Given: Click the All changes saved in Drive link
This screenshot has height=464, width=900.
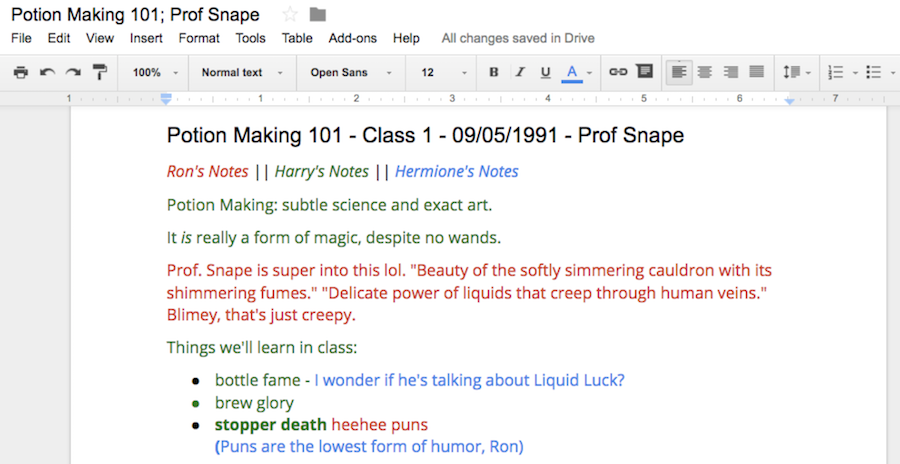Looking at the screenshot, I should (518, 38).
